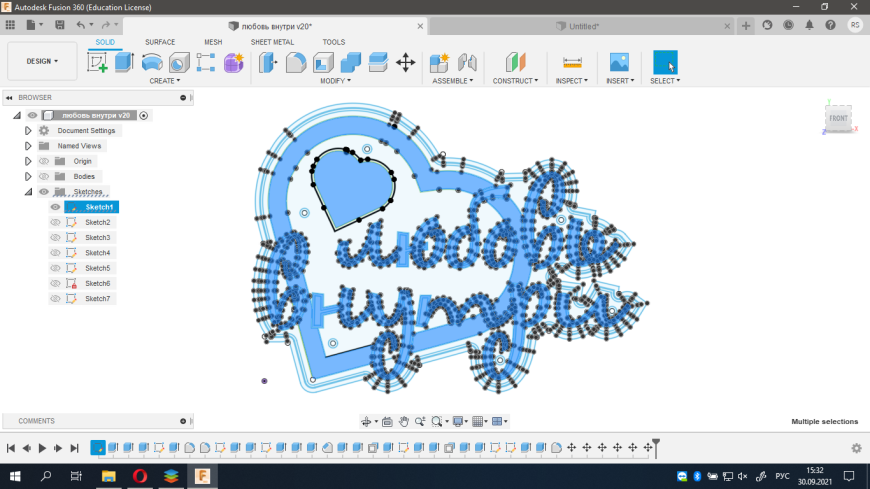Show the Origin folder
The image size is (870, 489).
coord(44,161)
